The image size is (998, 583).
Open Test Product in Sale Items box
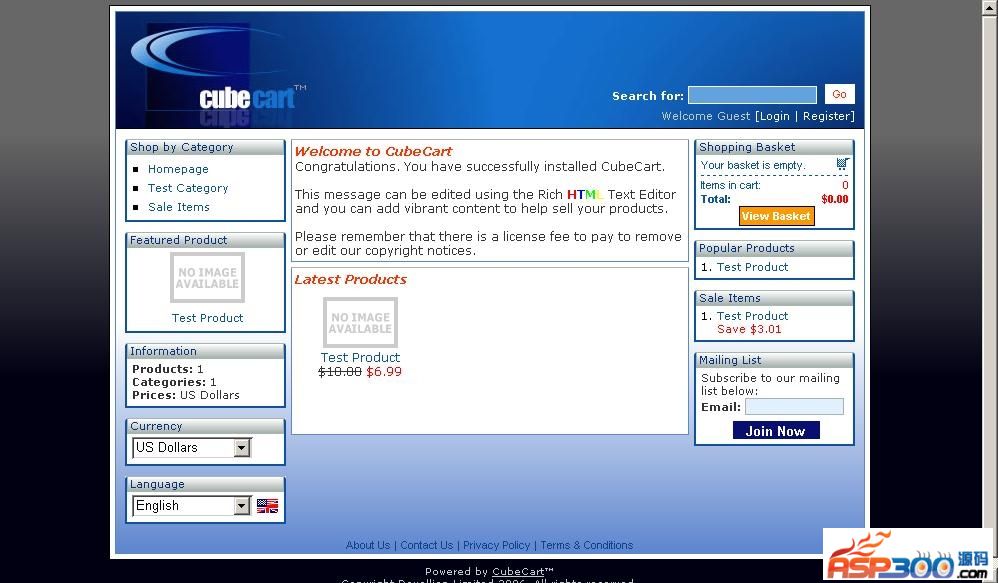coord(752,316)
